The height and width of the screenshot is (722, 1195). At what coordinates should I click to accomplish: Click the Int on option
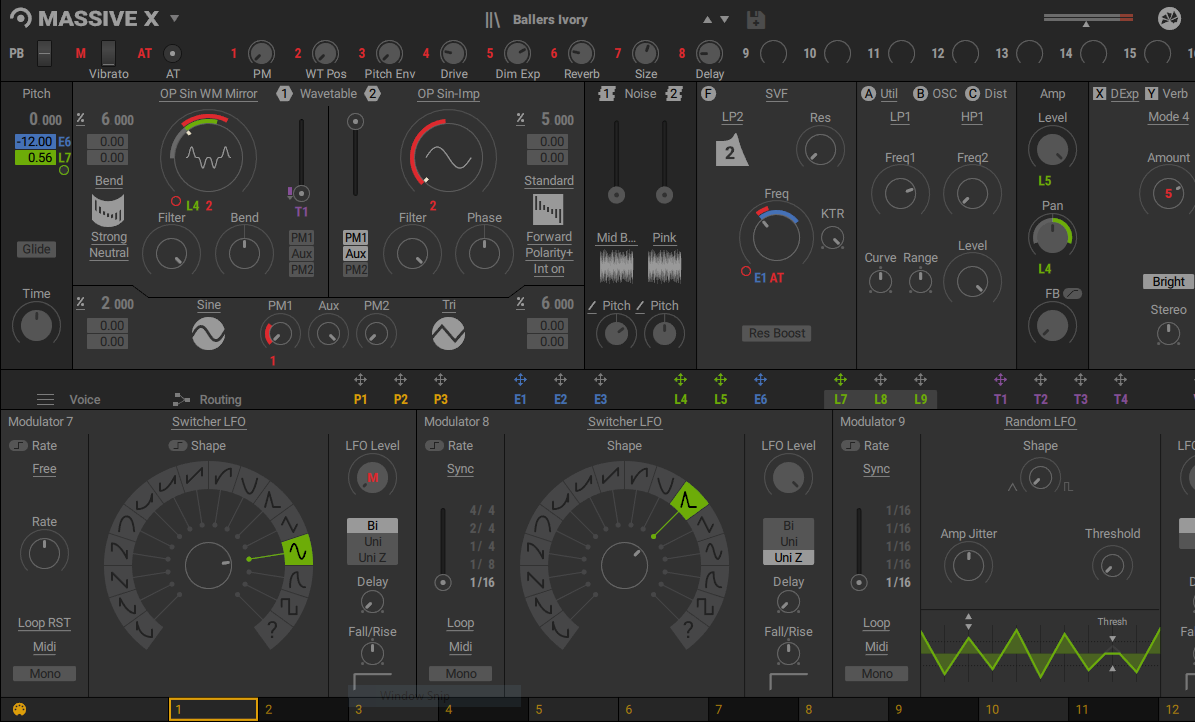548,268
